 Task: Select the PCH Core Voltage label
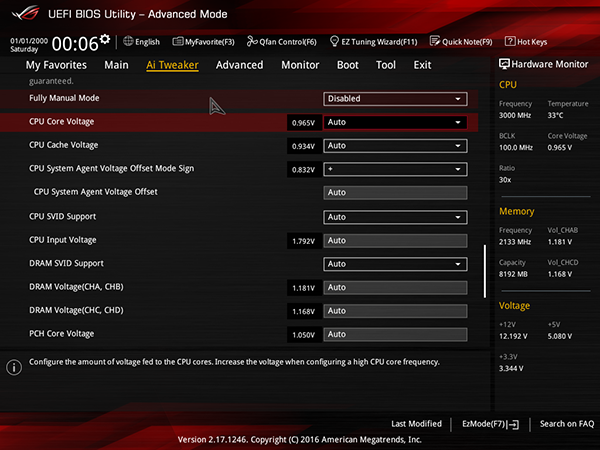click(x=62, y=334)
